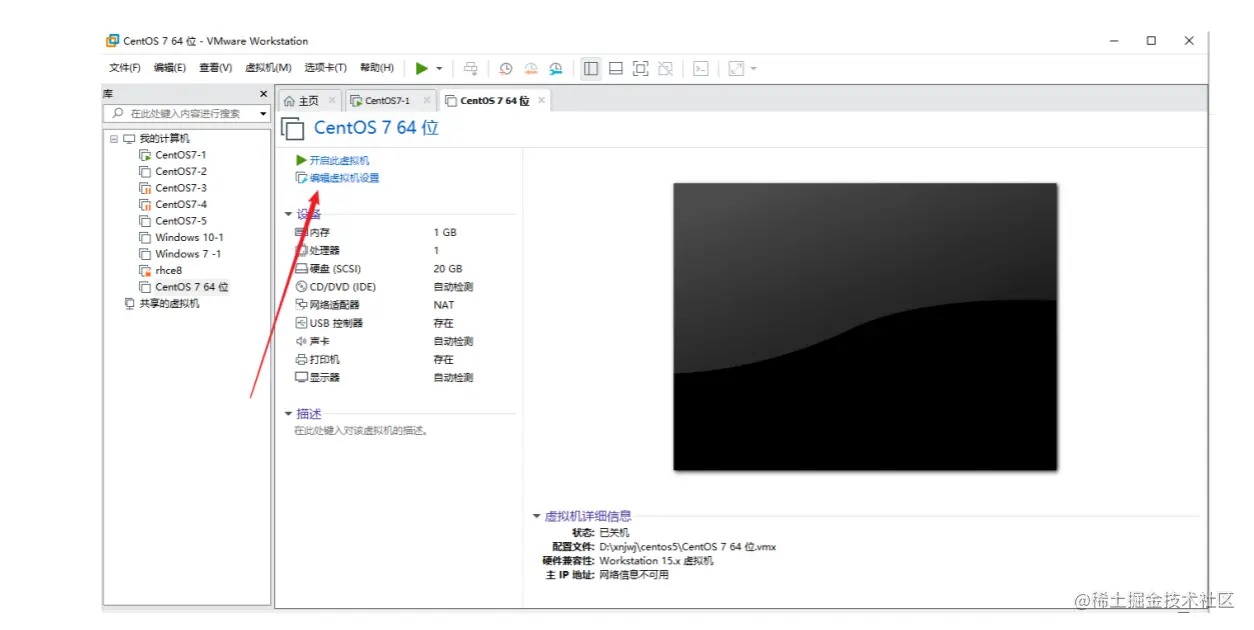Open the power options dropdown arrow beside play

tap(439, 69)
